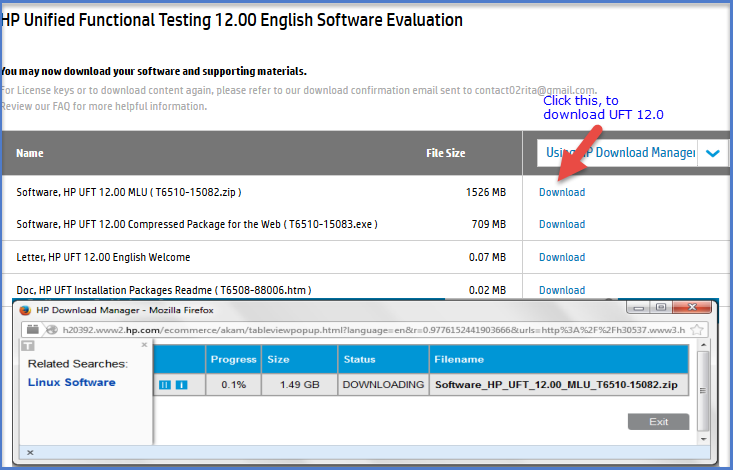Click the 0.1% progress cell
Screen dimensions: 733x470
pyautogui.click(x=233, y=385)
